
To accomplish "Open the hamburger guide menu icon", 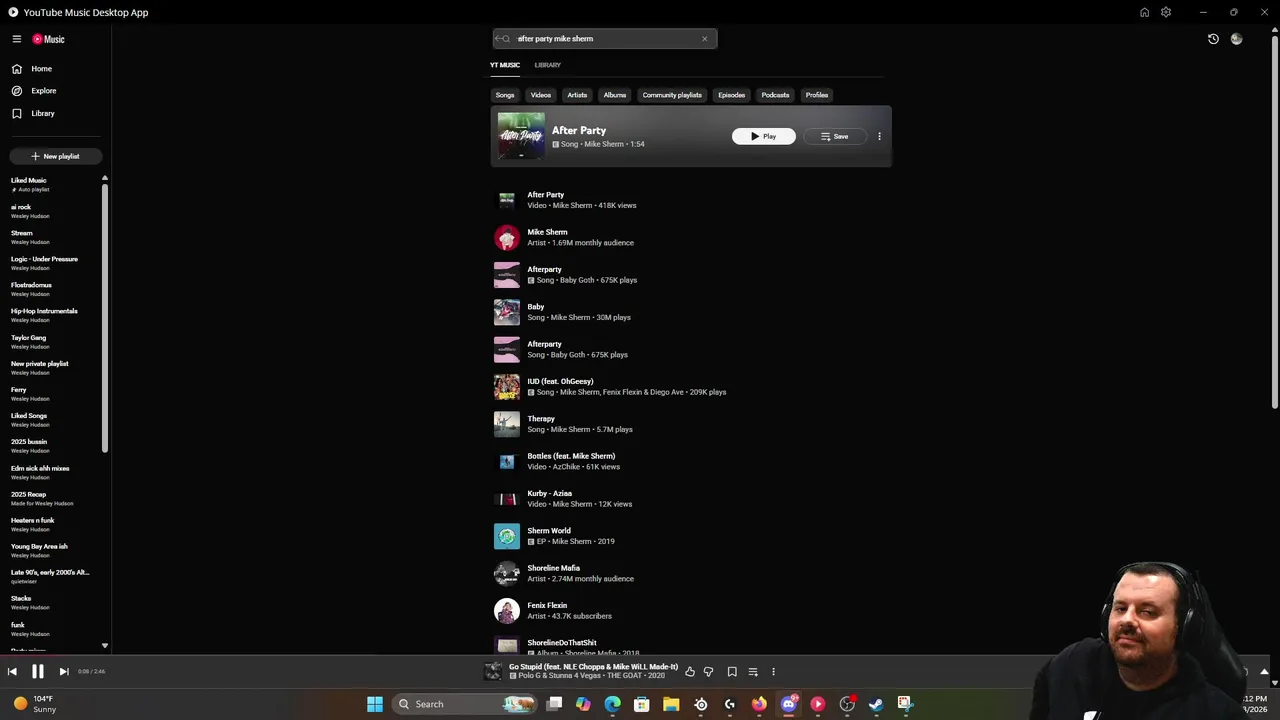I will (x=17, y=39).
